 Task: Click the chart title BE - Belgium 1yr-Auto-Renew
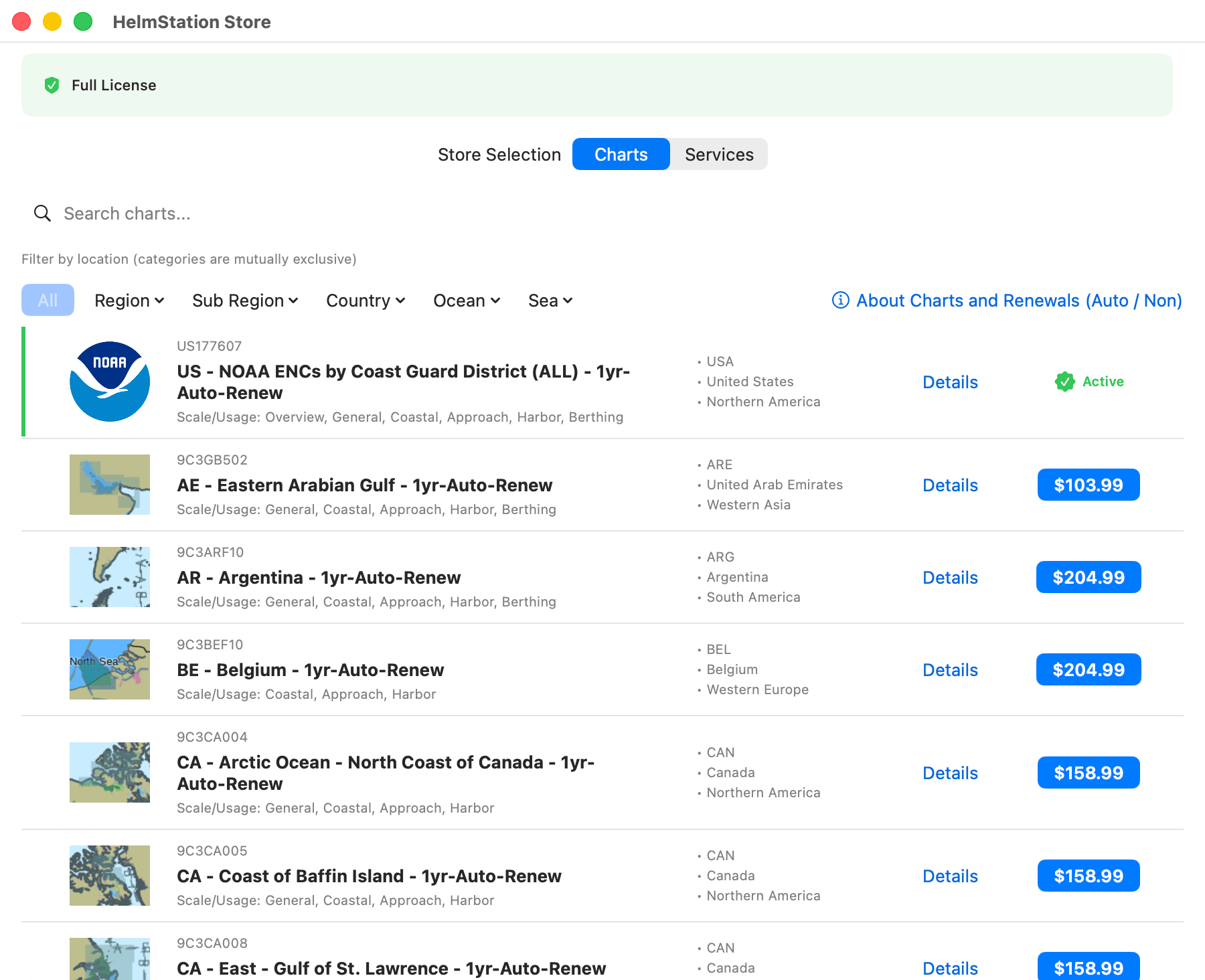coord(310,670)
